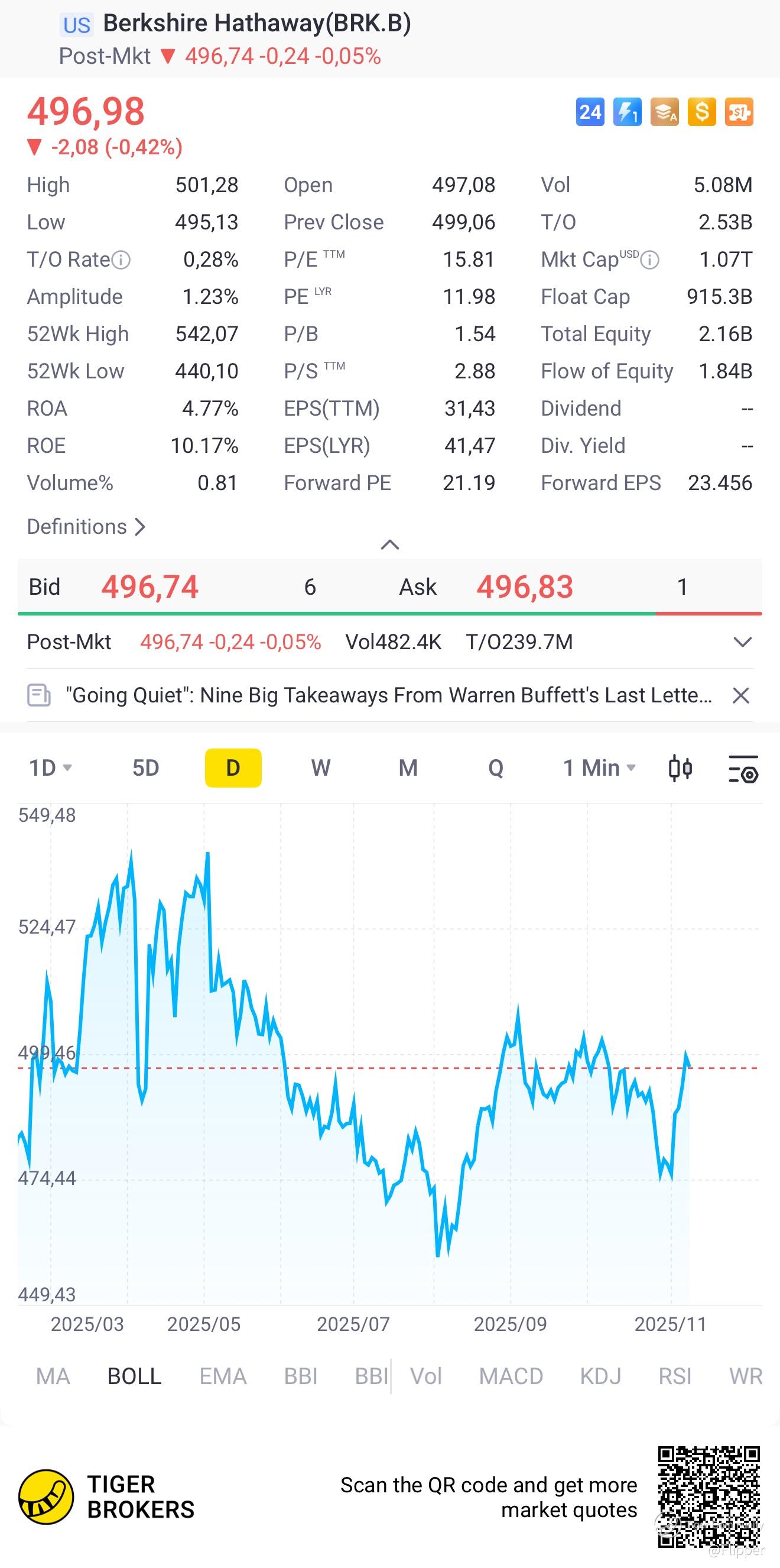This screenshot has width=780, height=1568.
Task: Tap the stacked layers A badge
Action: [x=664, y=112]
